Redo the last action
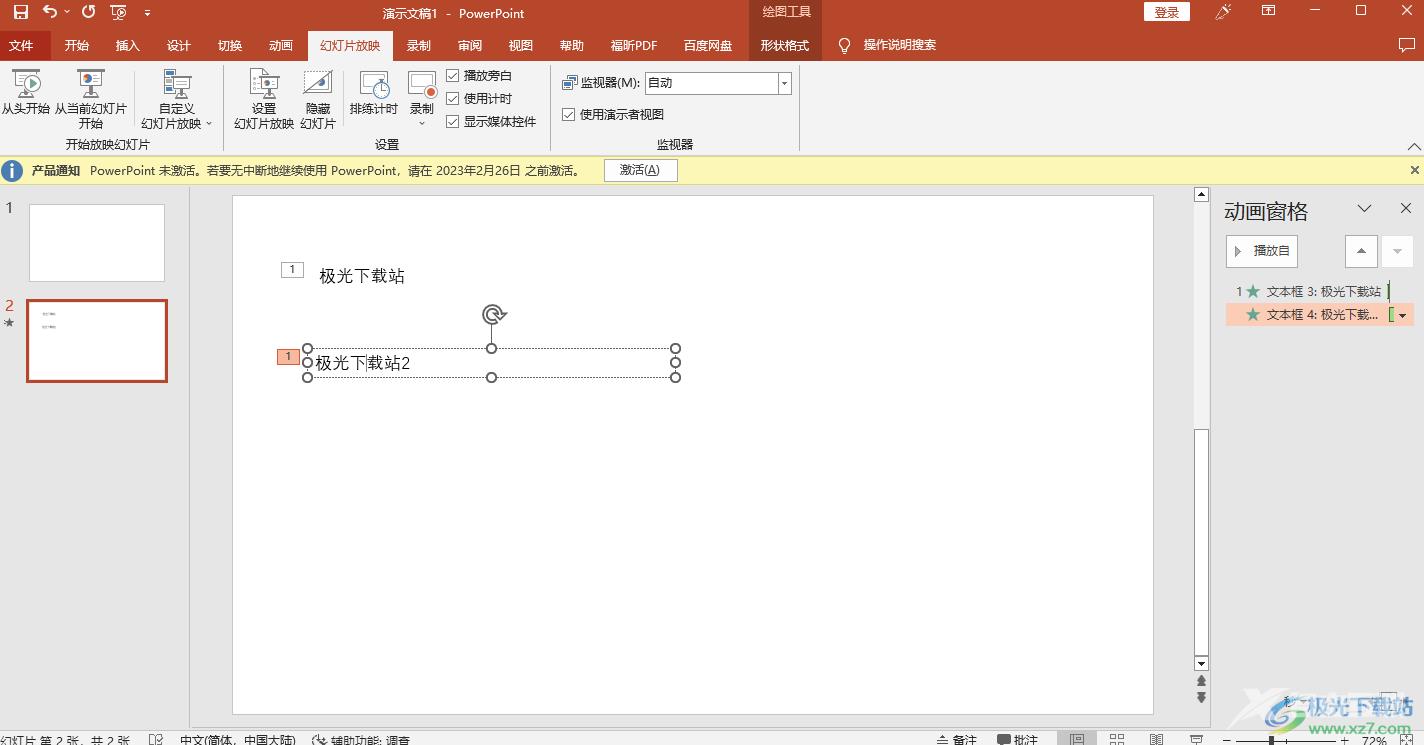The height and width of the screenshot is (745, 1424). 89,12
